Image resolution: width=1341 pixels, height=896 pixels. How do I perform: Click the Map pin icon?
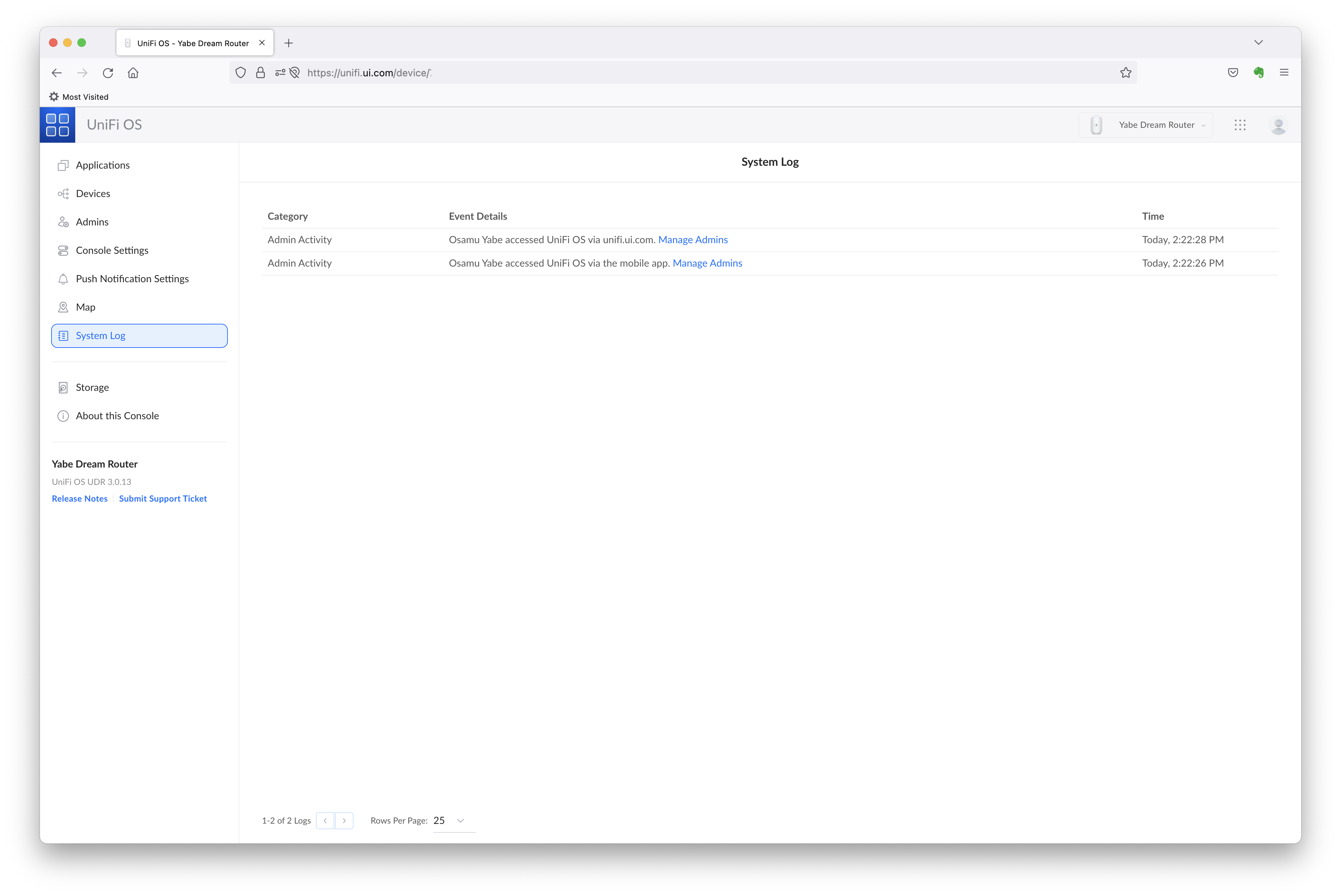point(63,307)
